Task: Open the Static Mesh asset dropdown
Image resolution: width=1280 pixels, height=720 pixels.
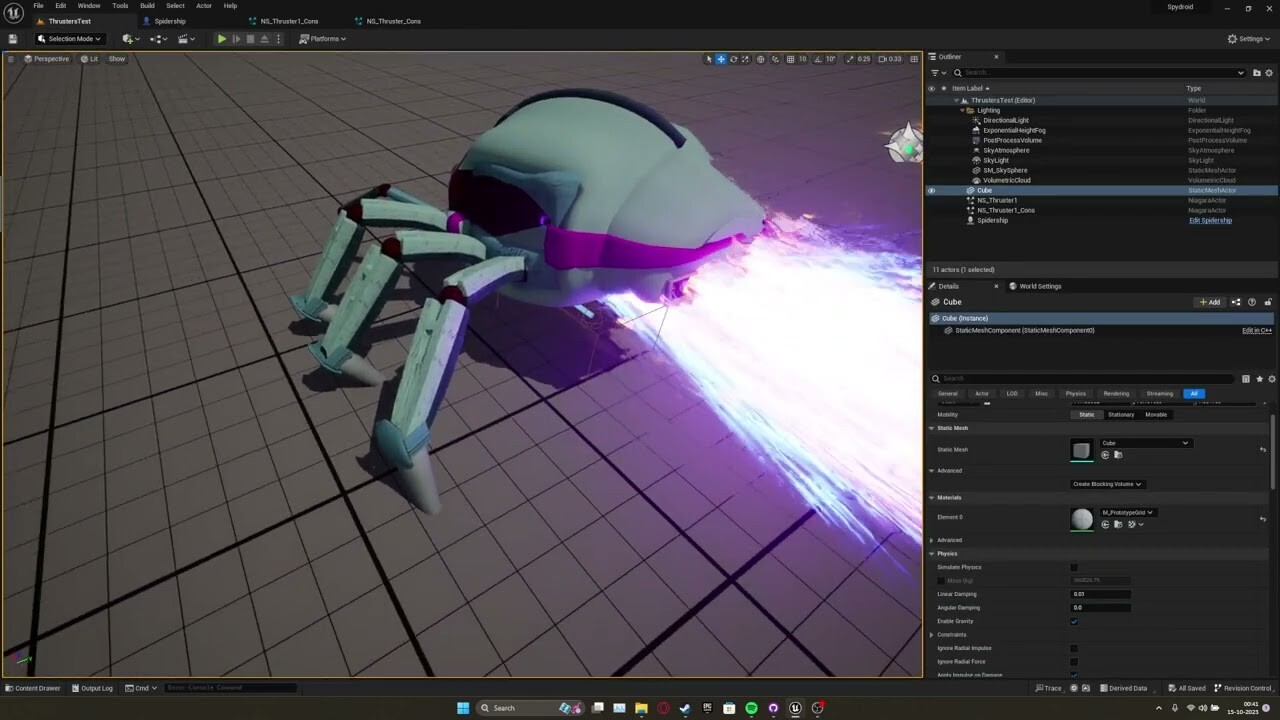Action: point(1185,443)
